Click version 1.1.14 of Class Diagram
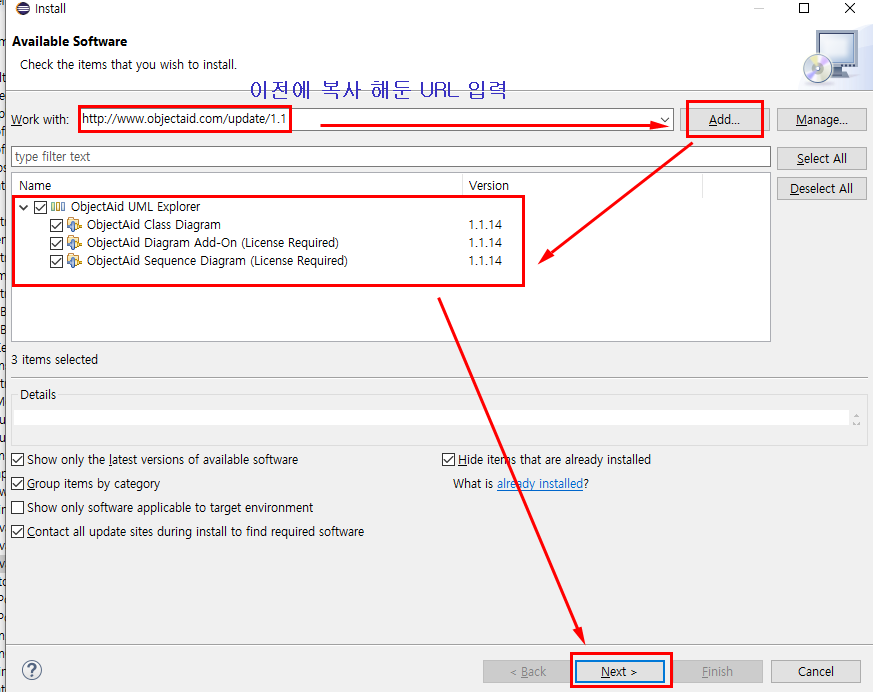The height and width of the screenshot is (692, 873). (485, 224)
